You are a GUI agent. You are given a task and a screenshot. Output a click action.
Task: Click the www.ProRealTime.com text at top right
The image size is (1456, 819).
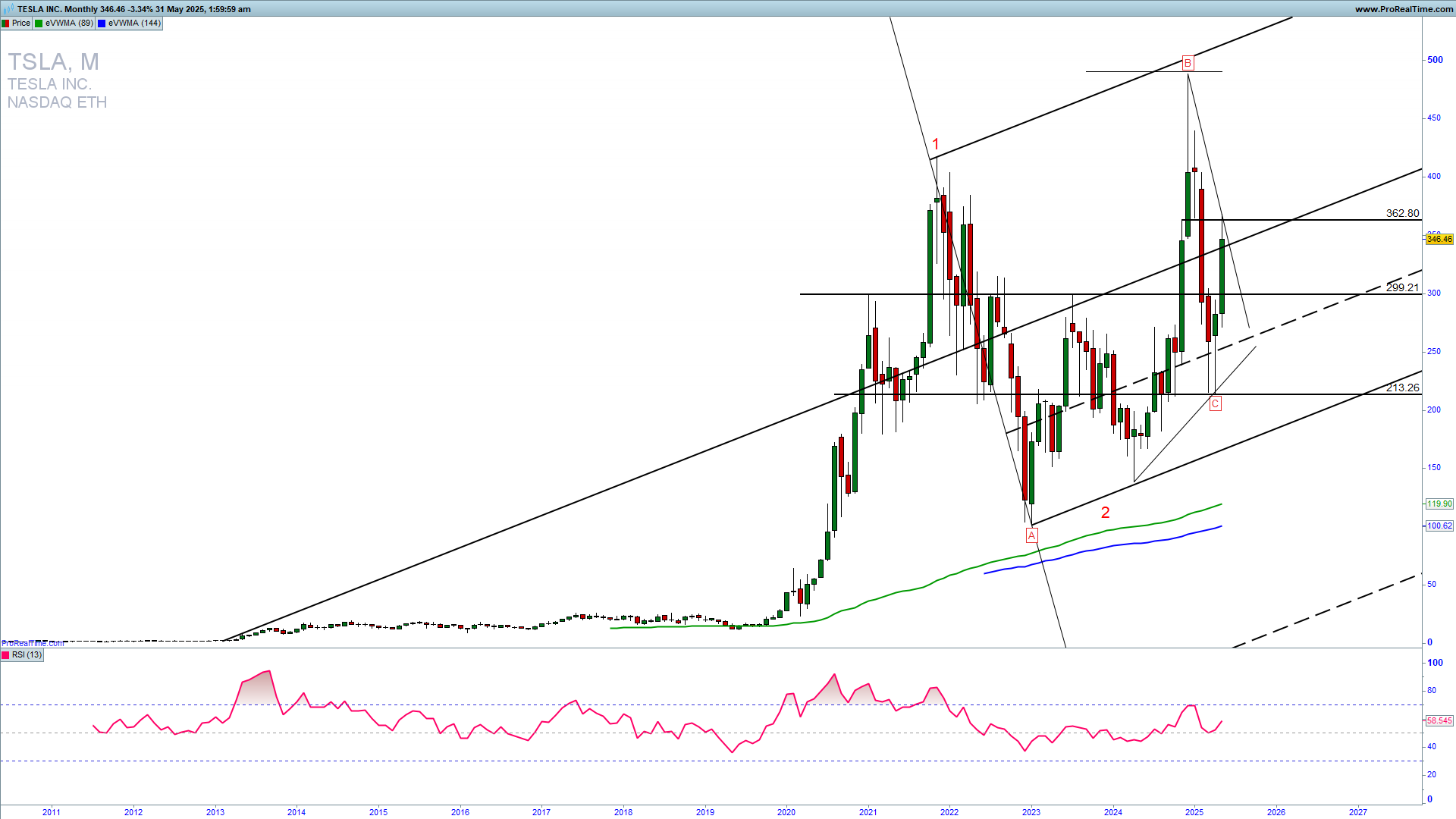tap(1404, 9)
